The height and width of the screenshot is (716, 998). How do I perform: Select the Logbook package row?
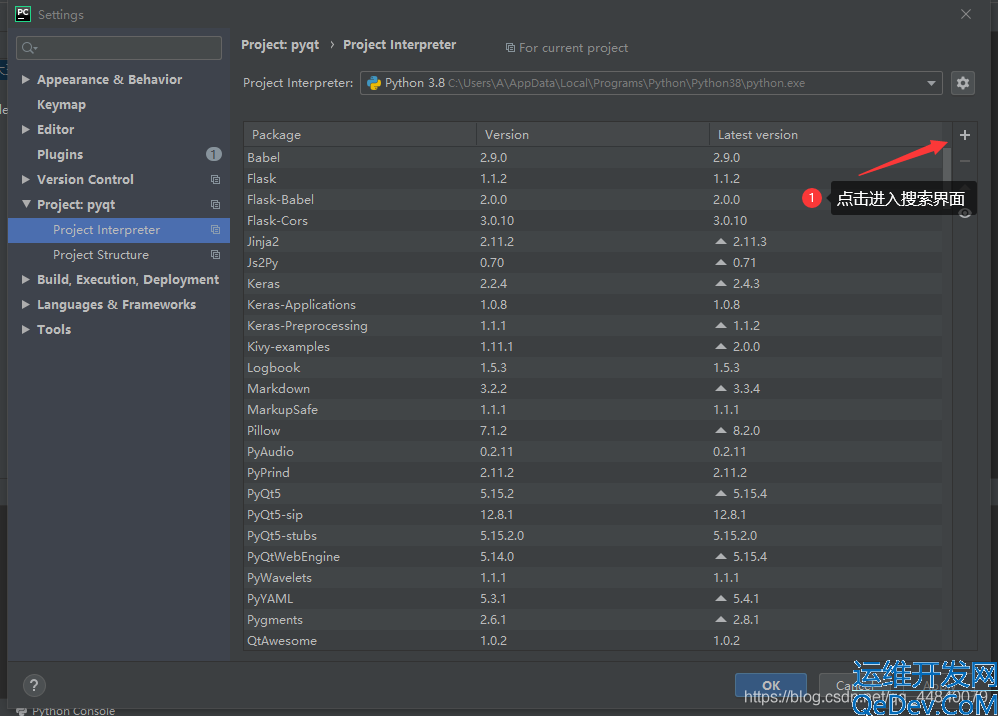(593, 367)
